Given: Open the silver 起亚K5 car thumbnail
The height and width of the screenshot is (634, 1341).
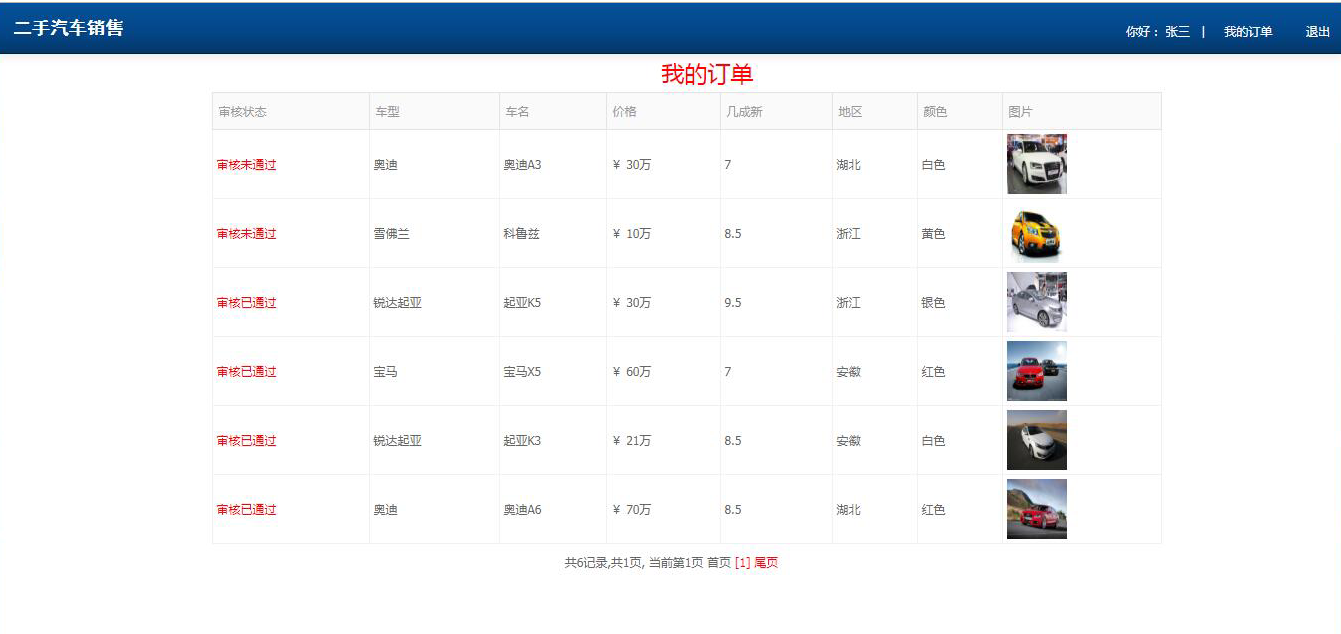Looking at the screenshot, I should (1037, 302).
